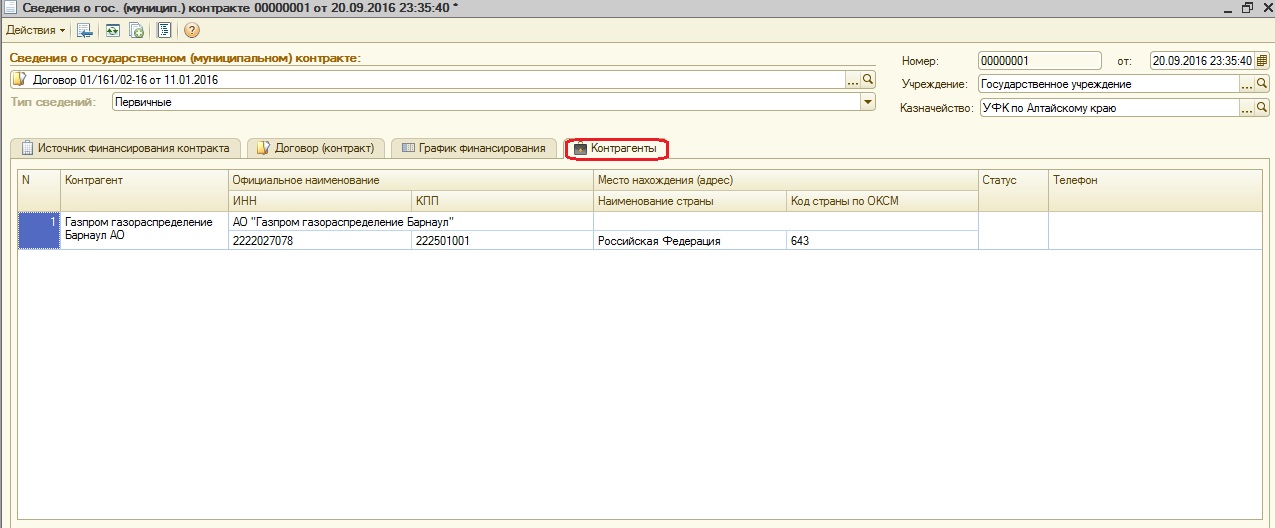Click the ellipsis select button for Казначейство
The height and width of the screenshot is (528, 1275).
(x=1247, y=108)
